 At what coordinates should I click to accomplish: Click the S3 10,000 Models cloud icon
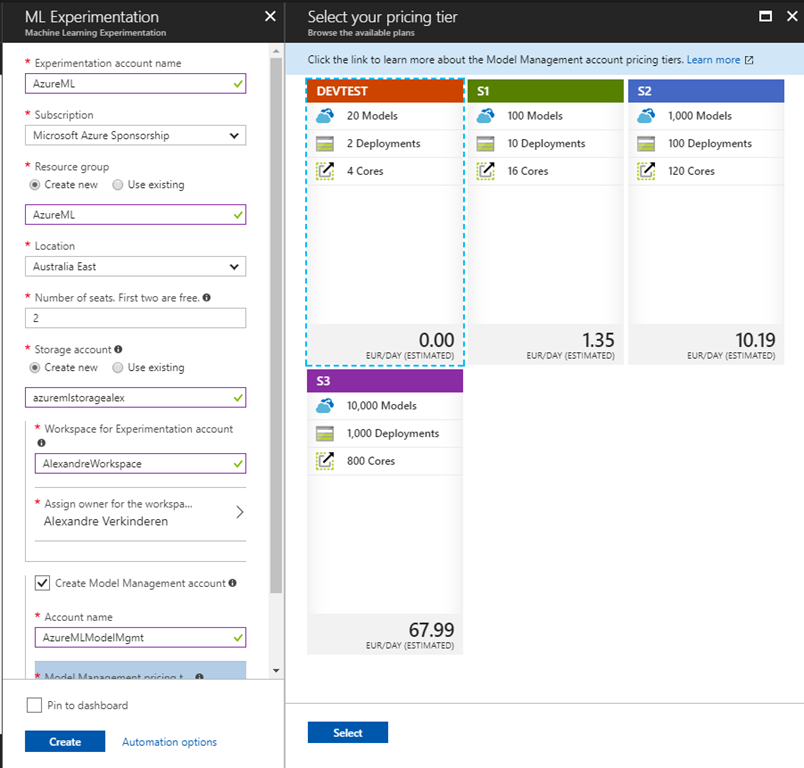pos(325,406)
